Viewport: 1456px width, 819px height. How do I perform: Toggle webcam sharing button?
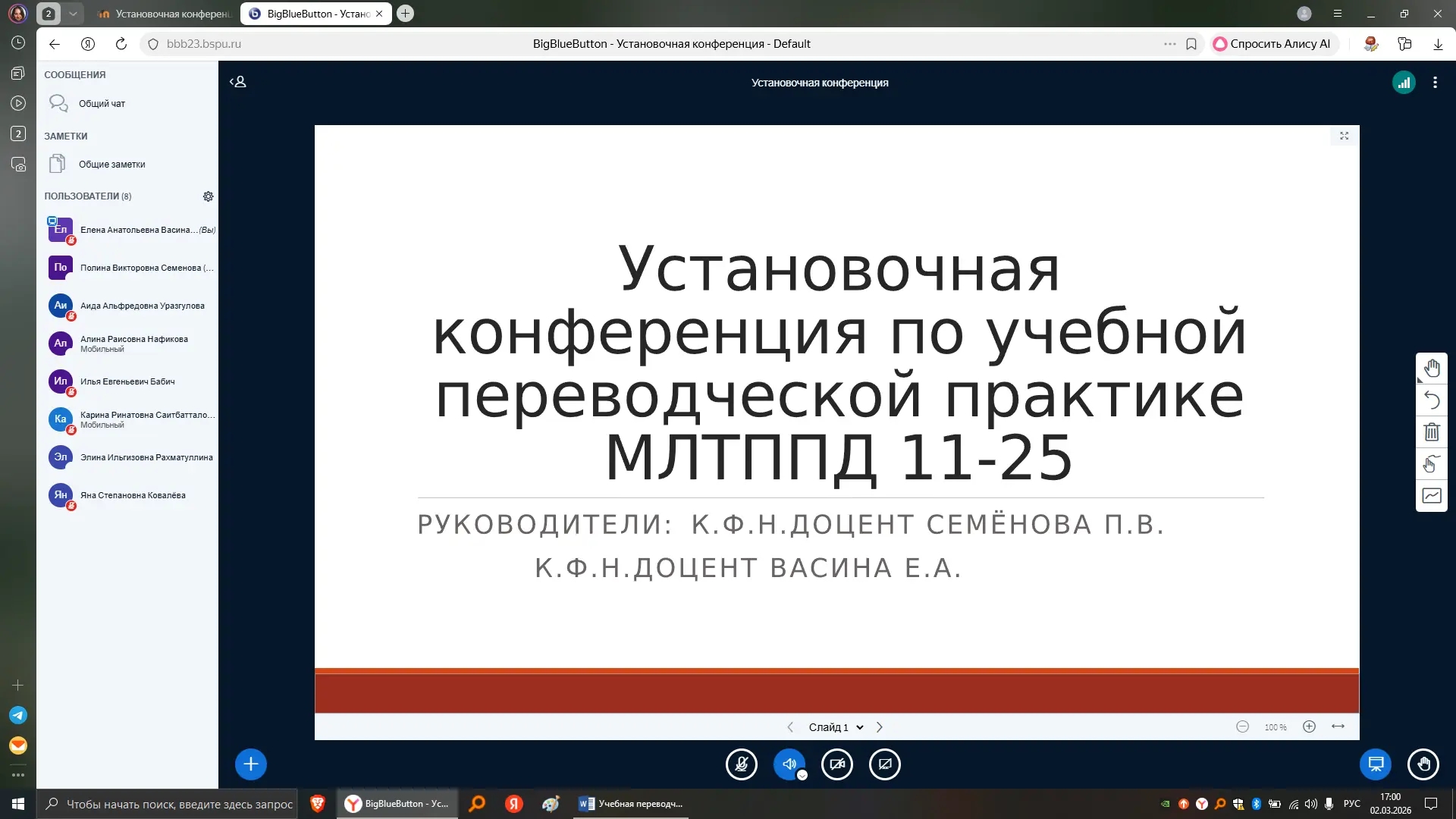(837, 764)
